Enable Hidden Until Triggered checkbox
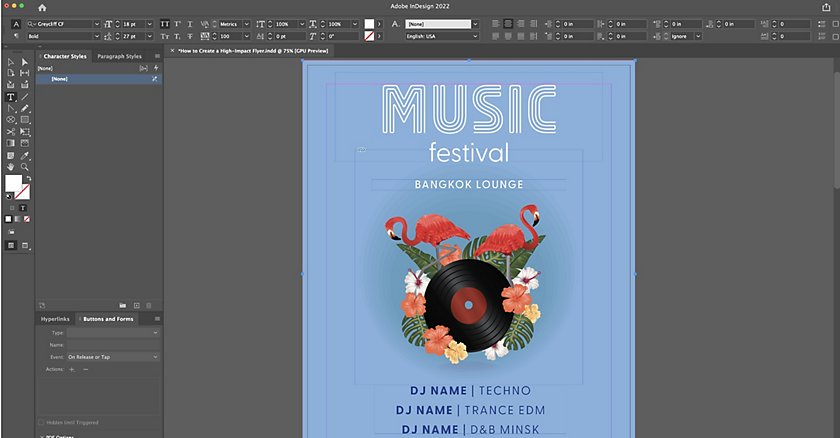Viewport: 840px width, 438px height. pyautogui.click(x=41, y=422)
